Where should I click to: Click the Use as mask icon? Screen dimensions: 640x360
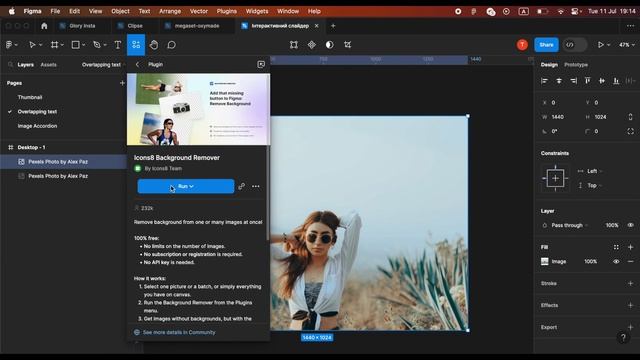329,45
